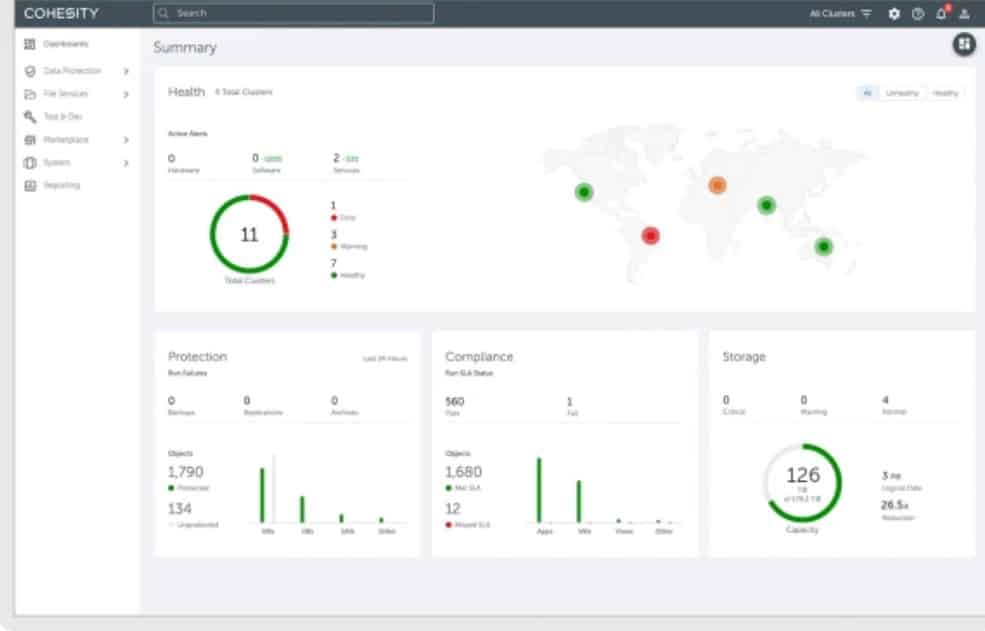Click the green marker over India
Image resolution: width=985 pixels, height=631 pixels.
click(x=766, y=205)
